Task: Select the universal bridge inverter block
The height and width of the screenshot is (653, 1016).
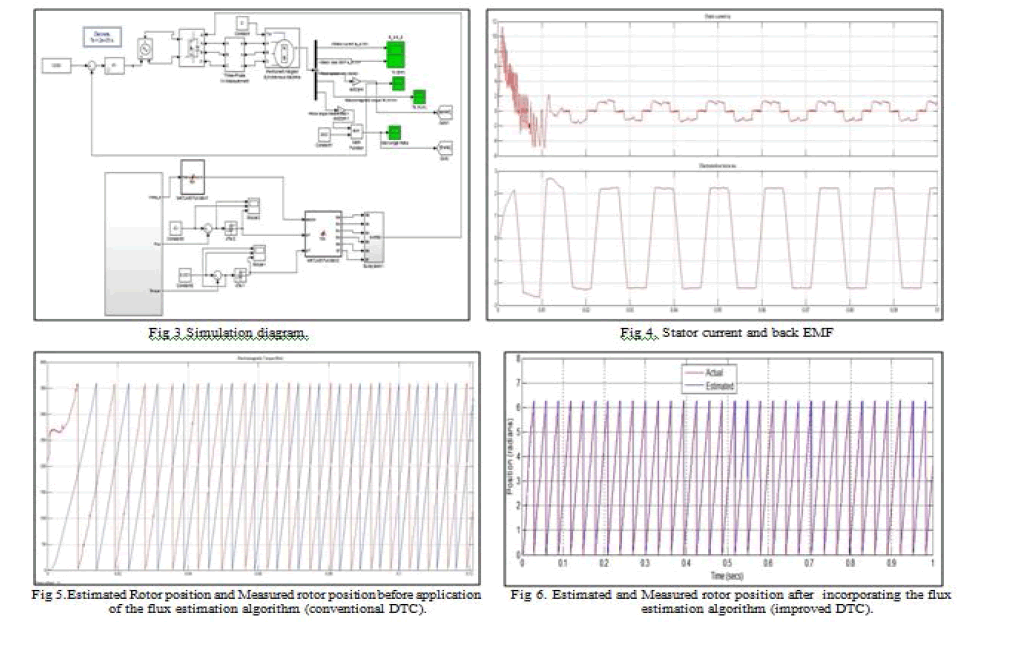Action: 194,46
